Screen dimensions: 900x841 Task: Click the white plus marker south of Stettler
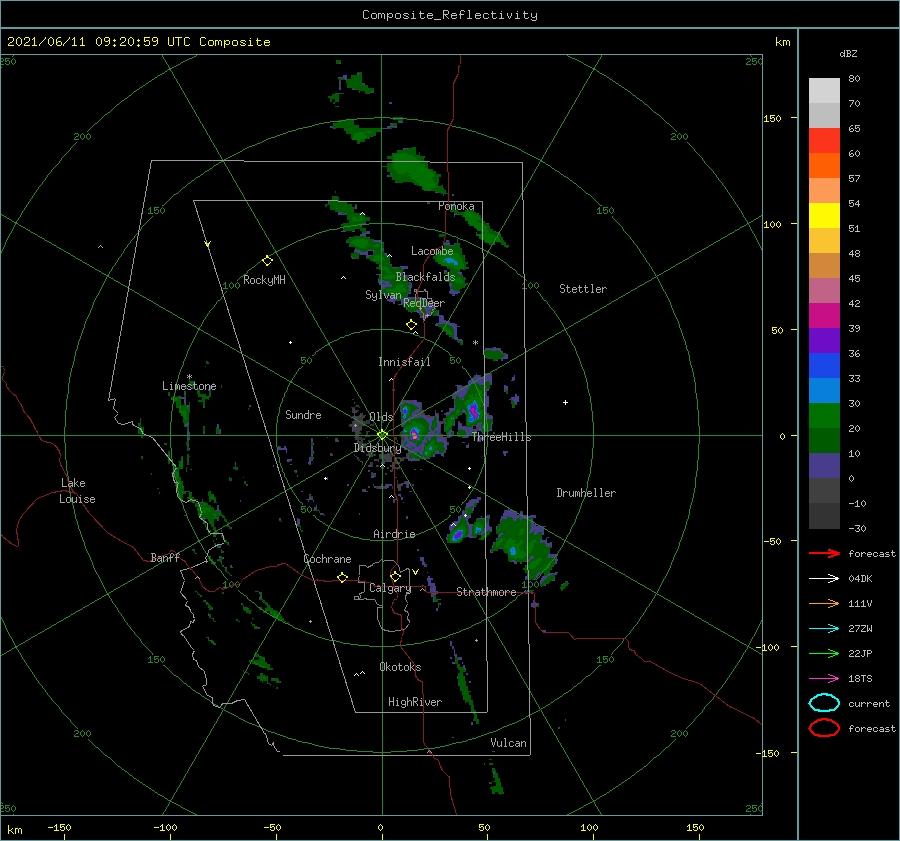pyautogui.click(x=565, y=402)
